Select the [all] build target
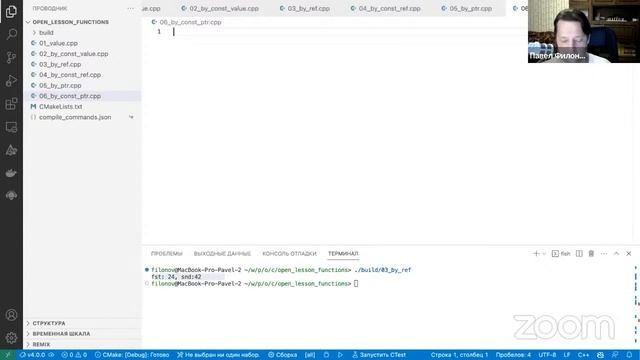The height and width of the screenshot is (360, 640). coord(310,355)
